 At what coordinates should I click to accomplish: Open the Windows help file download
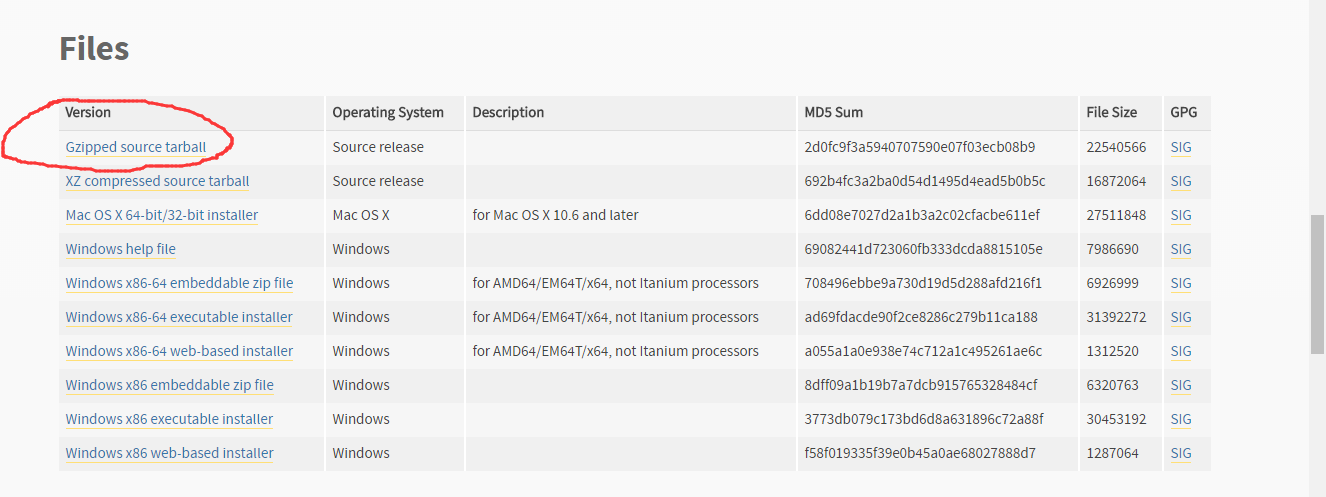point(120,249)
